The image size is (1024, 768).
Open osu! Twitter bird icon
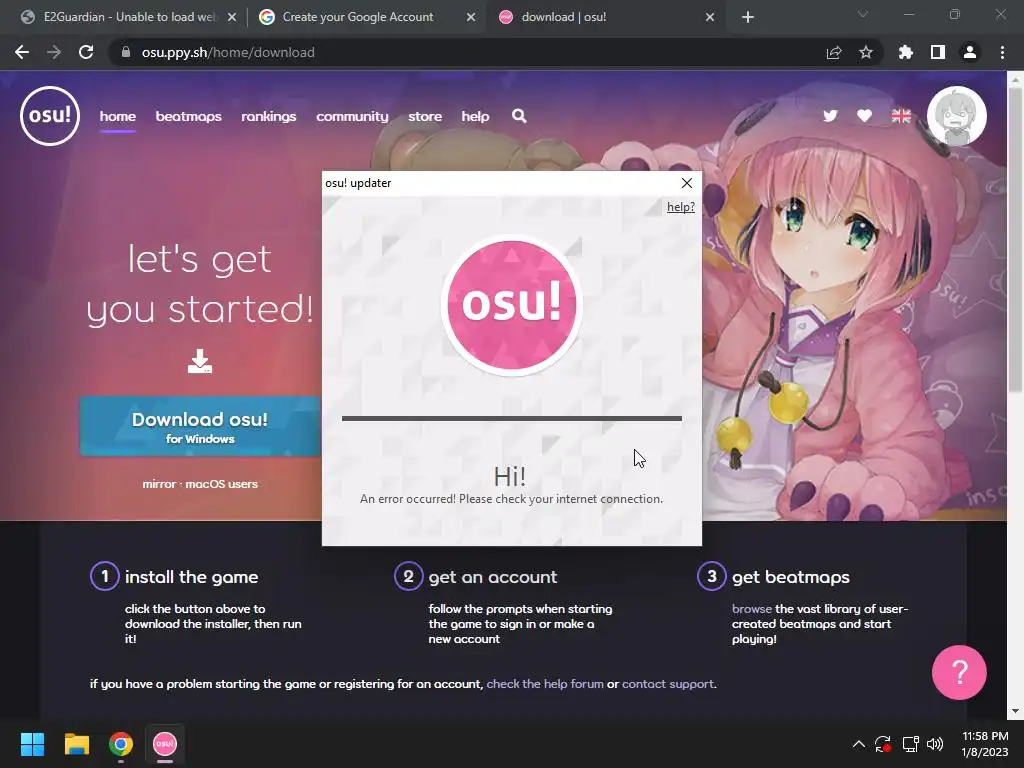[830, 116]
